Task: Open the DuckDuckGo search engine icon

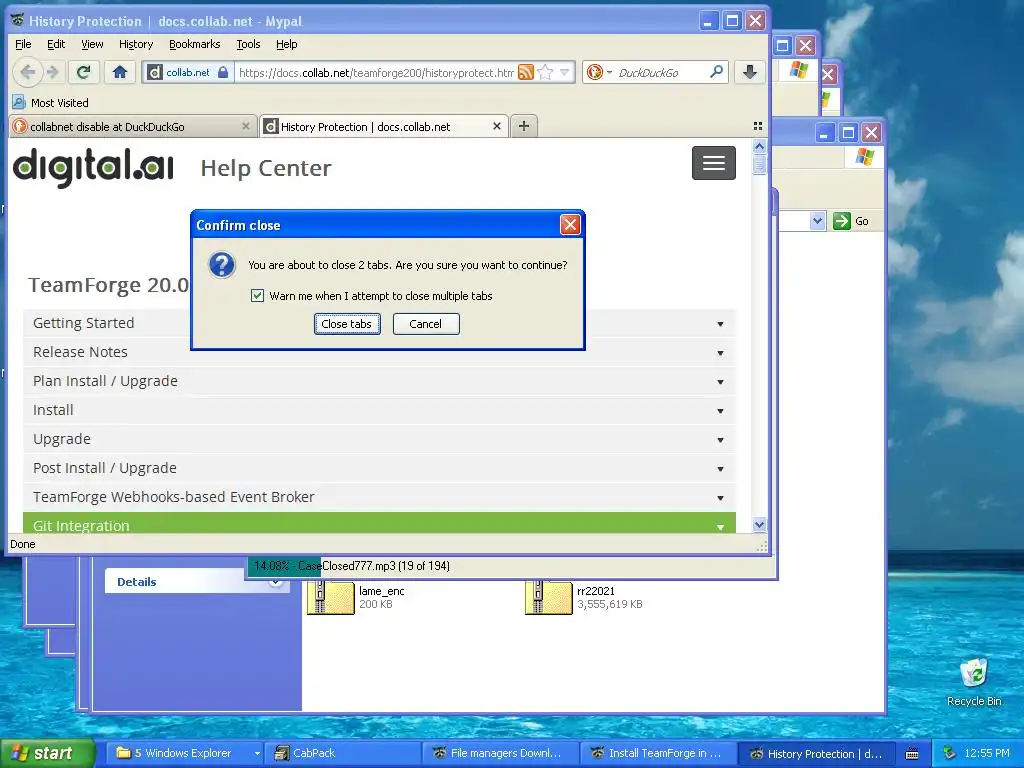Action: [594, 72]
